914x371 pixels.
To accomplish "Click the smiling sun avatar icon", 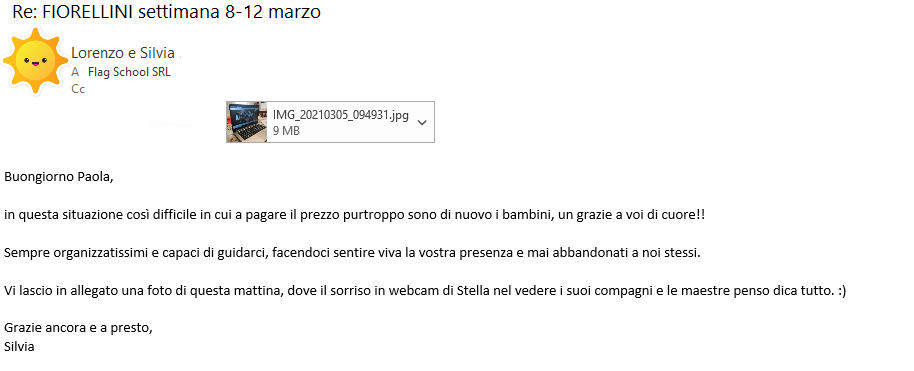I will pos(34,60).
